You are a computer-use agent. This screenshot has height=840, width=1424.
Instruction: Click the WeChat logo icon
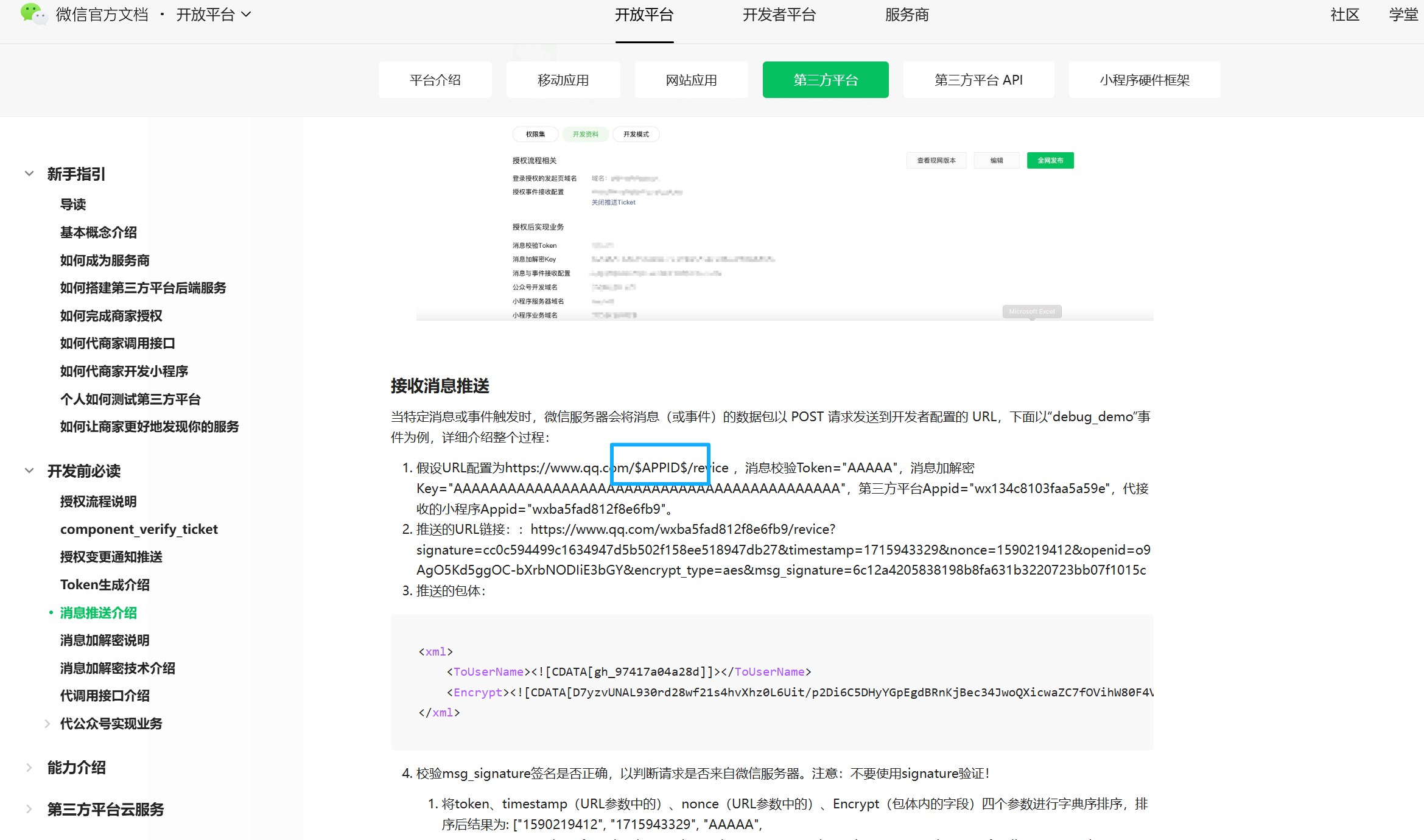33,14
